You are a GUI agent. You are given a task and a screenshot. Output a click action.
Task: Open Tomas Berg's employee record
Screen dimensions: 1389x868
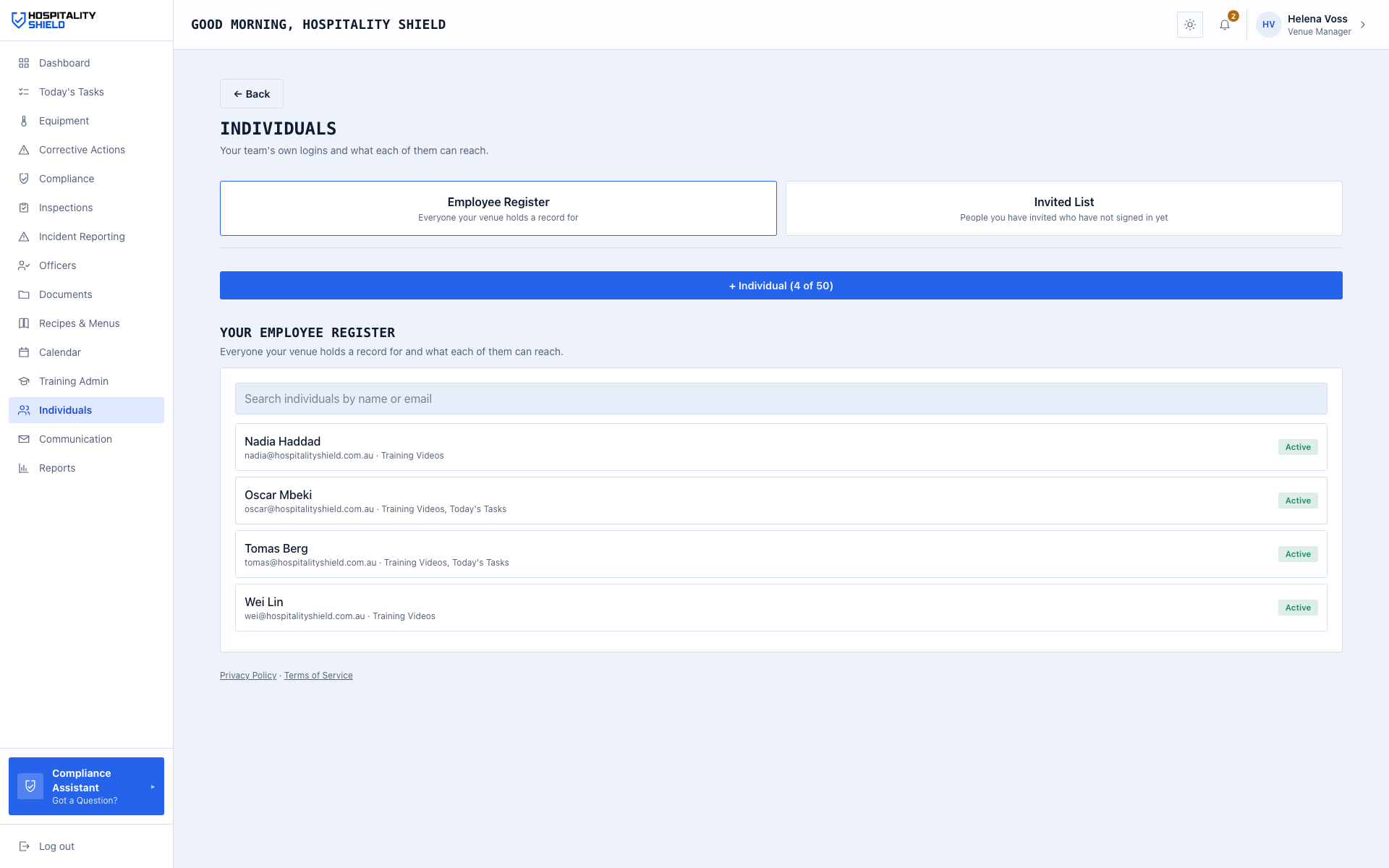[x=781, y=554]
